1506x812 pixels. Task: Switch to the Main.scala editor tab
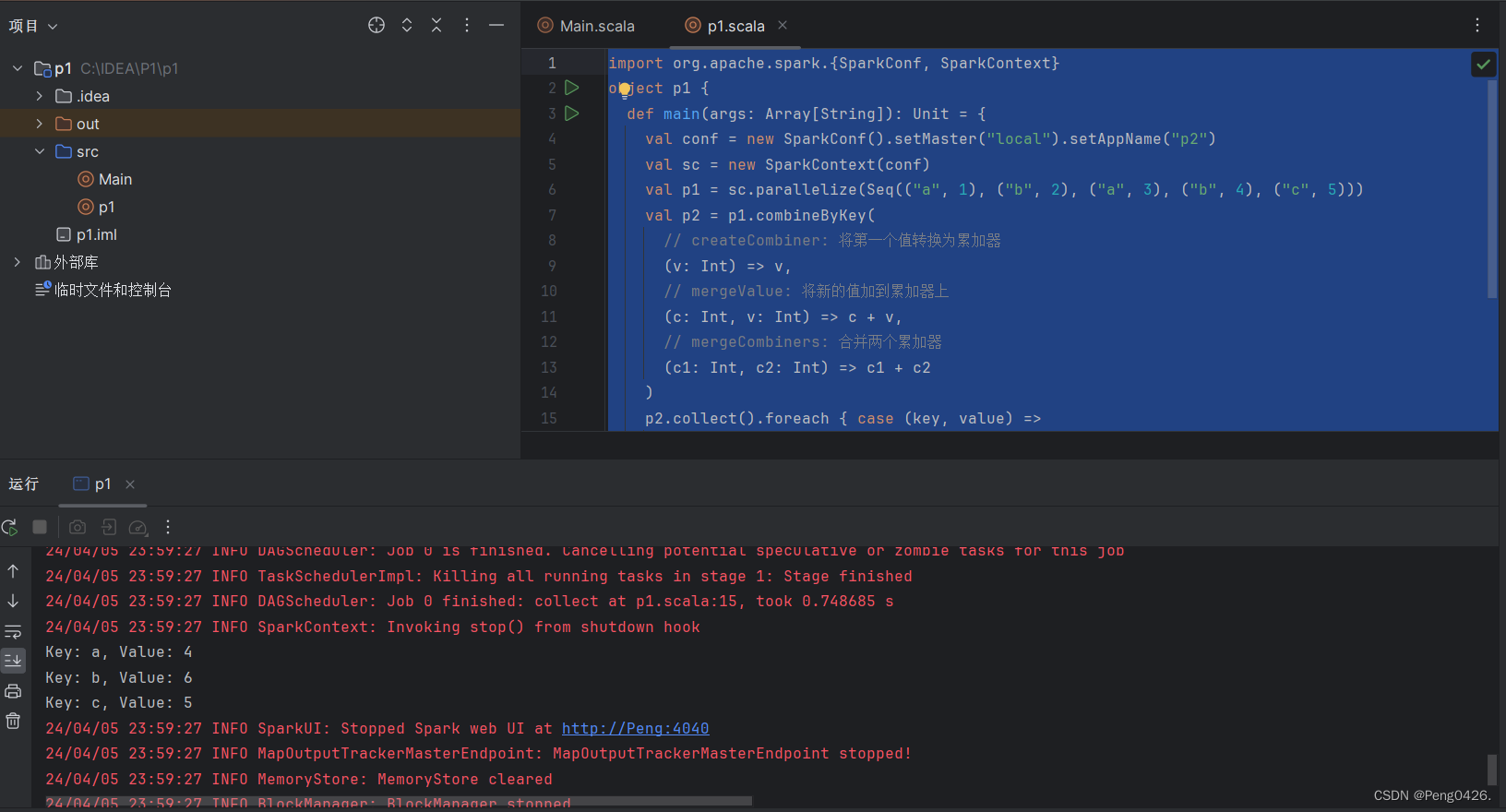coord(587,26)
